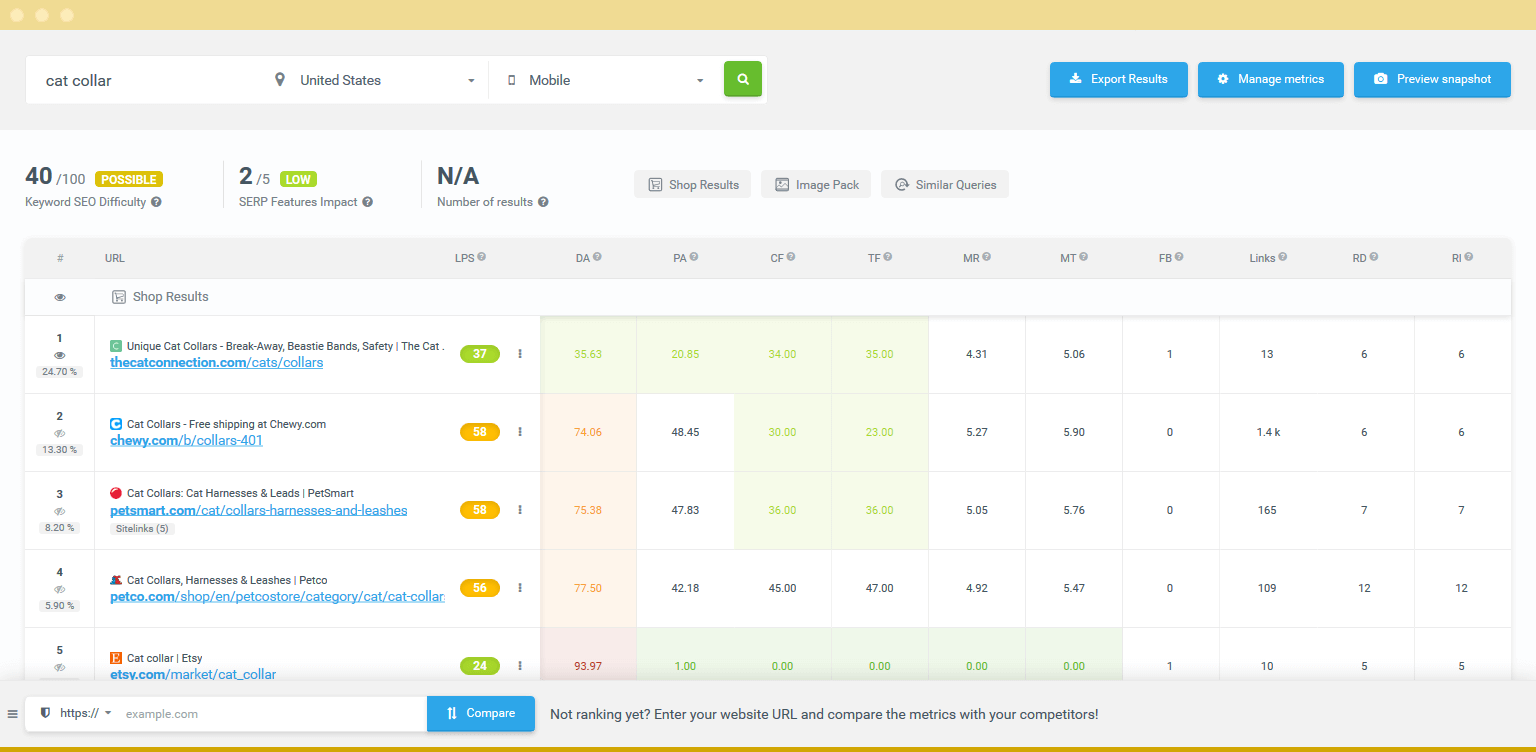Screen dimensions: 1536x752
Task: Click the hamburger icon in the bottom bar
Action: point(13,713)
